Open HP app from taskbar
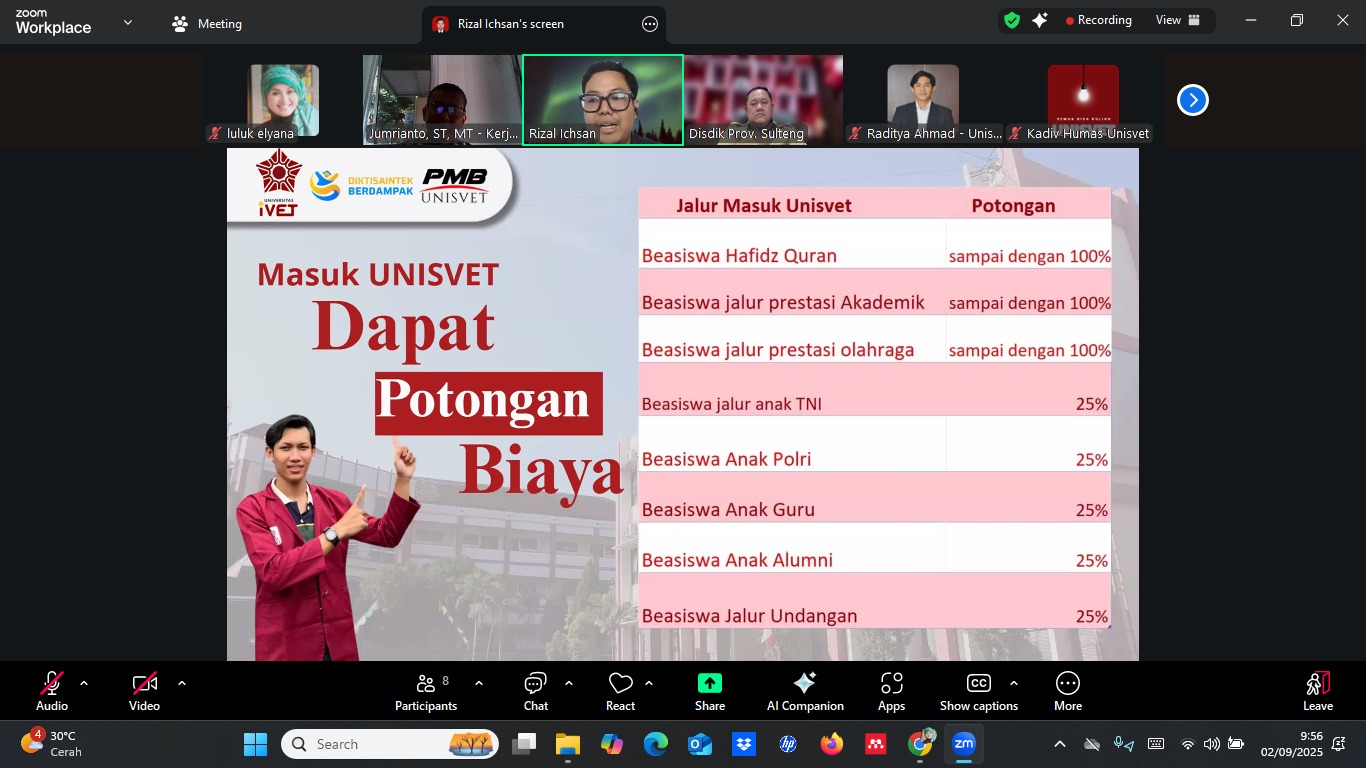The height and width of the screenshot is (768, 1366). click(x=788, y=744)
